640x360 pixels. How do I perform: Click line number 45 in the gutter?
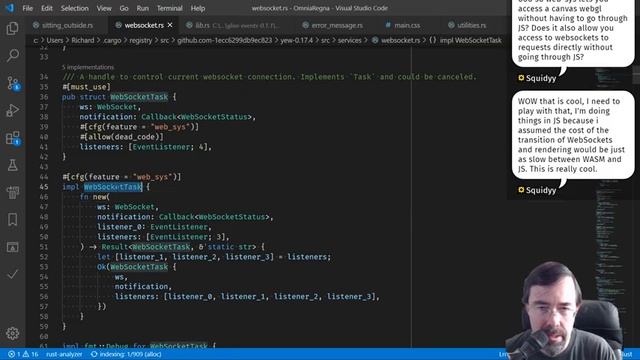[x=44, y=187]
